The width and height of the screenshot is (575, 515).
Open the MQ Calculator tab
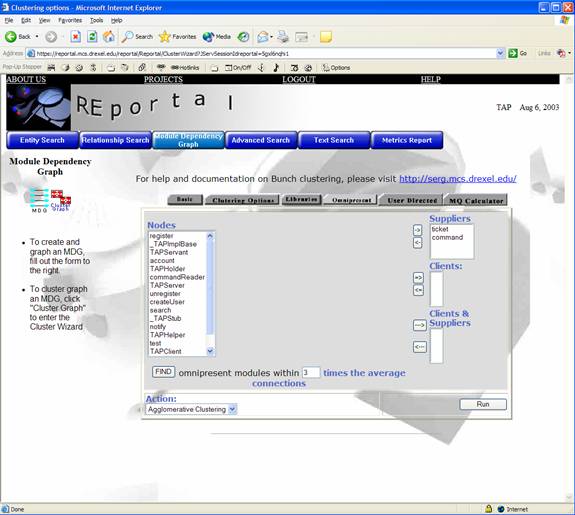pos(476,201)
